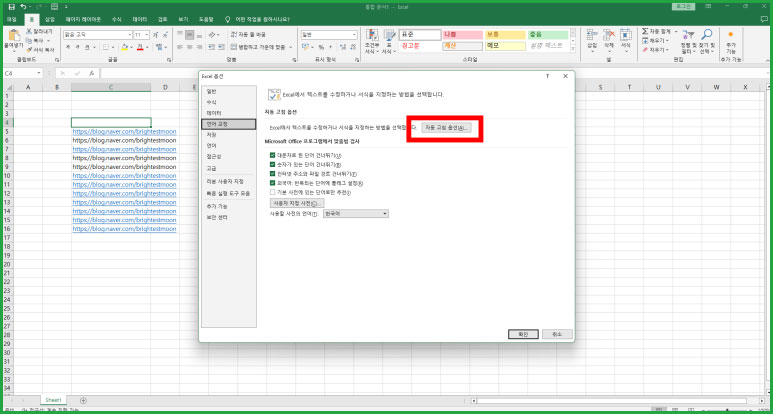Open the File (파일) tab
773x414 pixels.
[11, 20]
